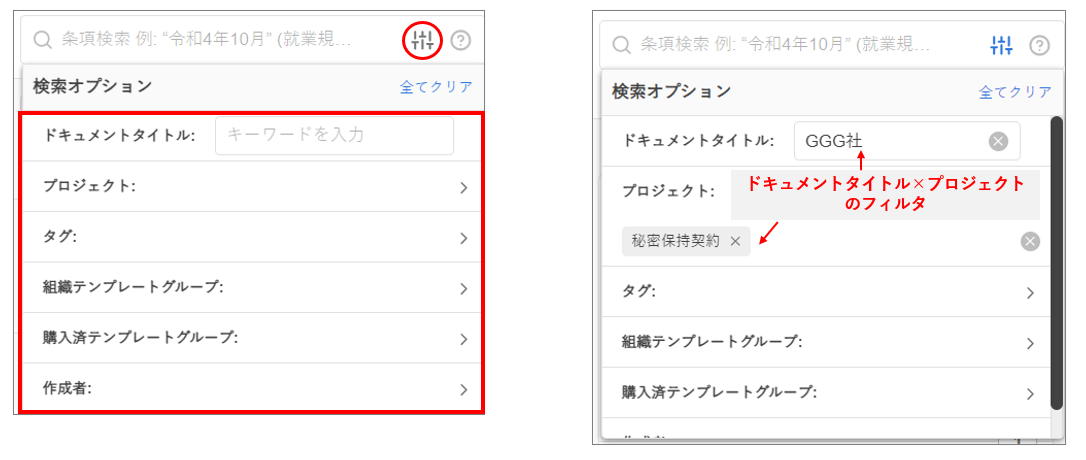The height and width of the screenshot is (460, 1086).
Task: Open help icon in left search bar
Action: tap(460, 40)
